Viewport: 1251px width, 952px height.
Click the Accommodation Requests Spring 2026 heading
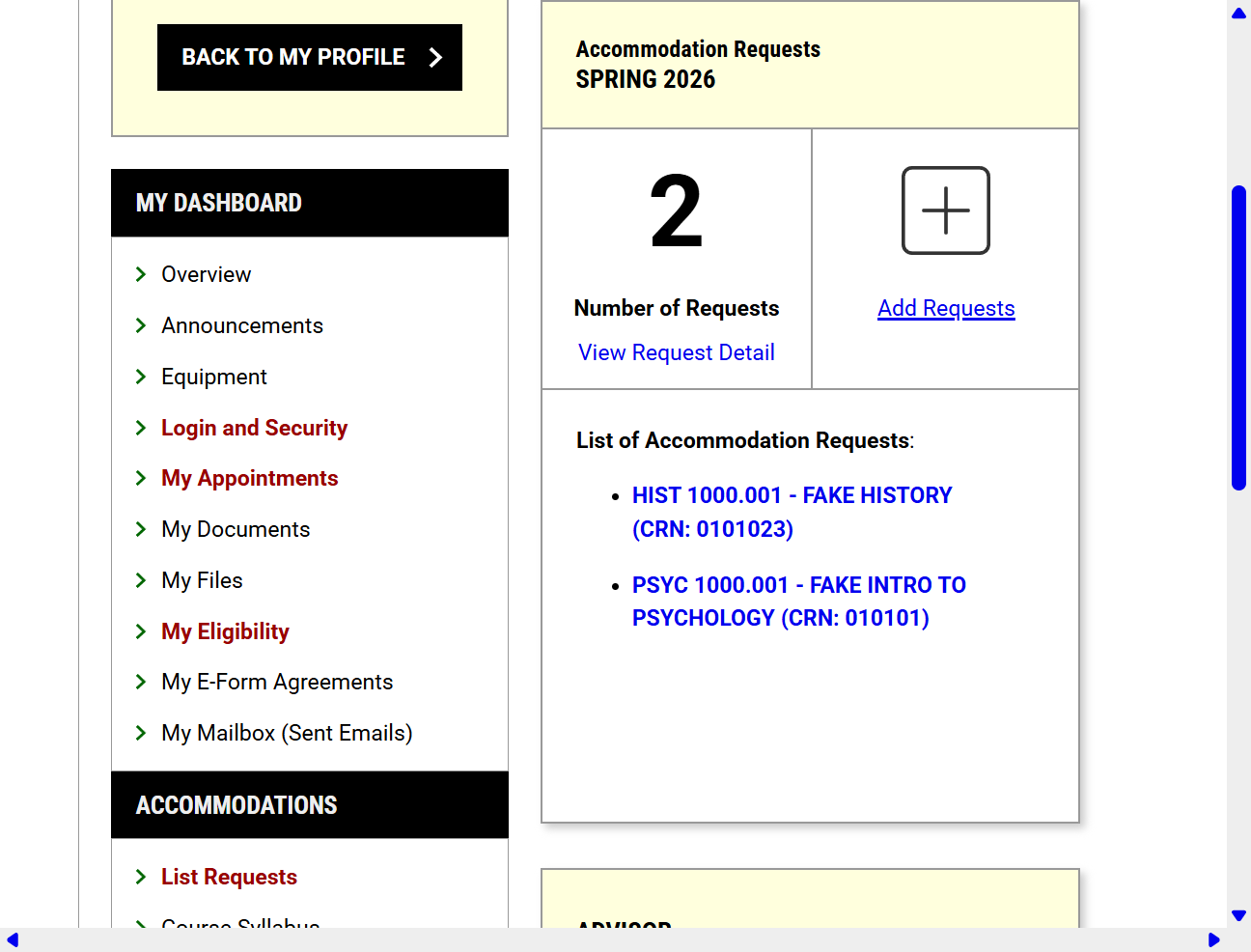click(x=698, y=64)
